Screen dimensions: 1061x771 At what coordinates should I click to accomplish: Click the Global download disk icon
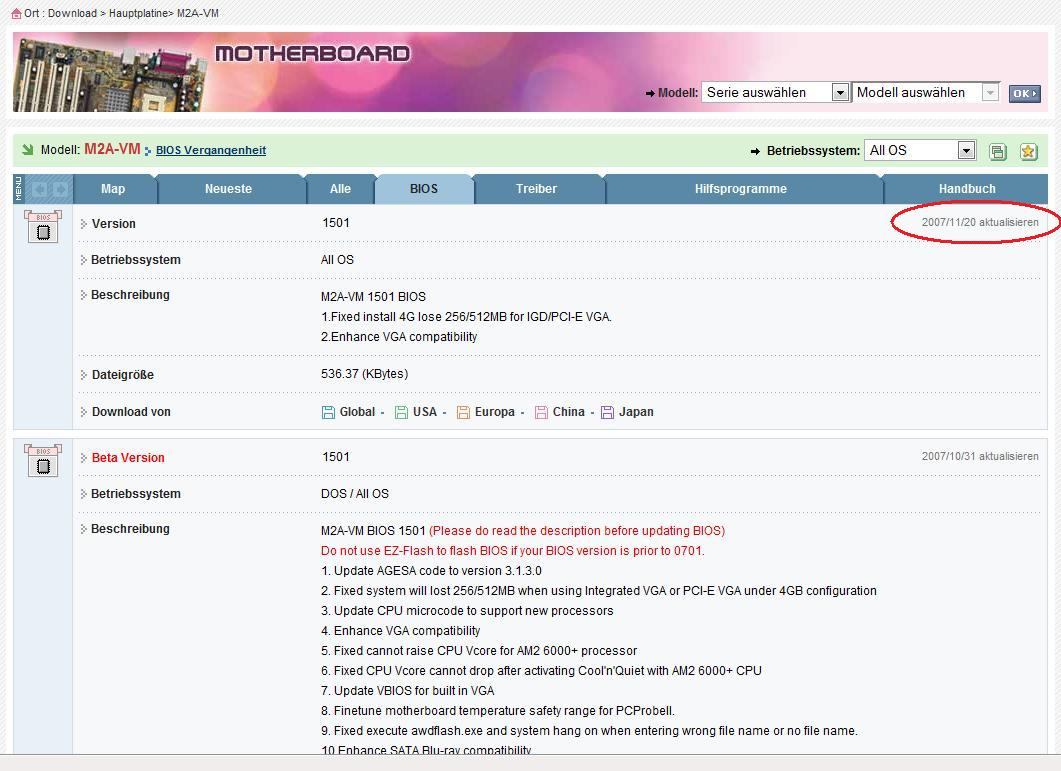[x=328, y=412]
